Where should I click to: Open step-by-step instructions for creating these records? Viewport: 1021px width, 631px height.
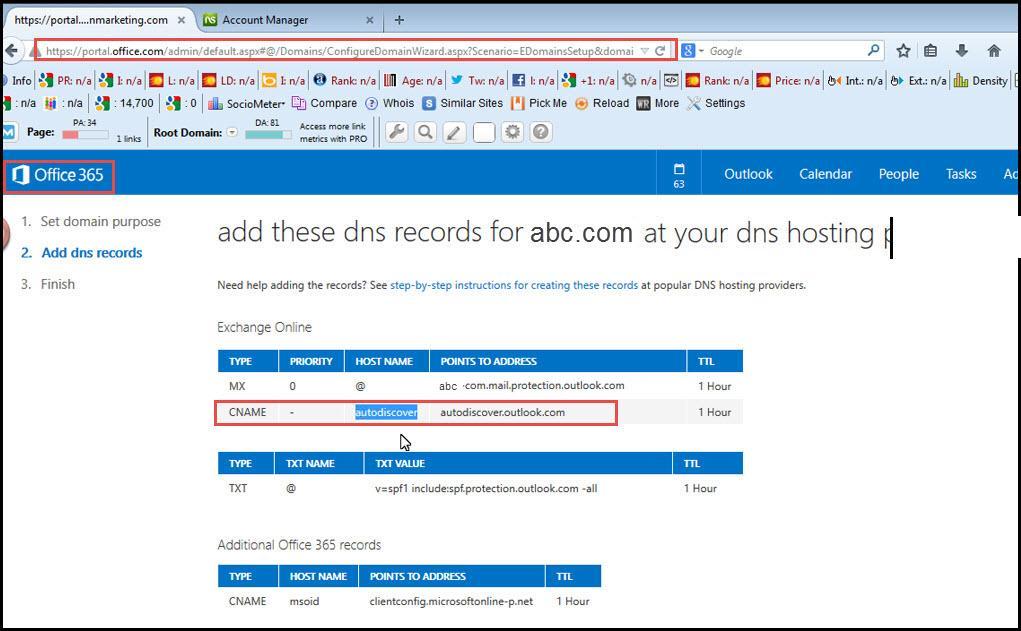[x=514, y=285]
